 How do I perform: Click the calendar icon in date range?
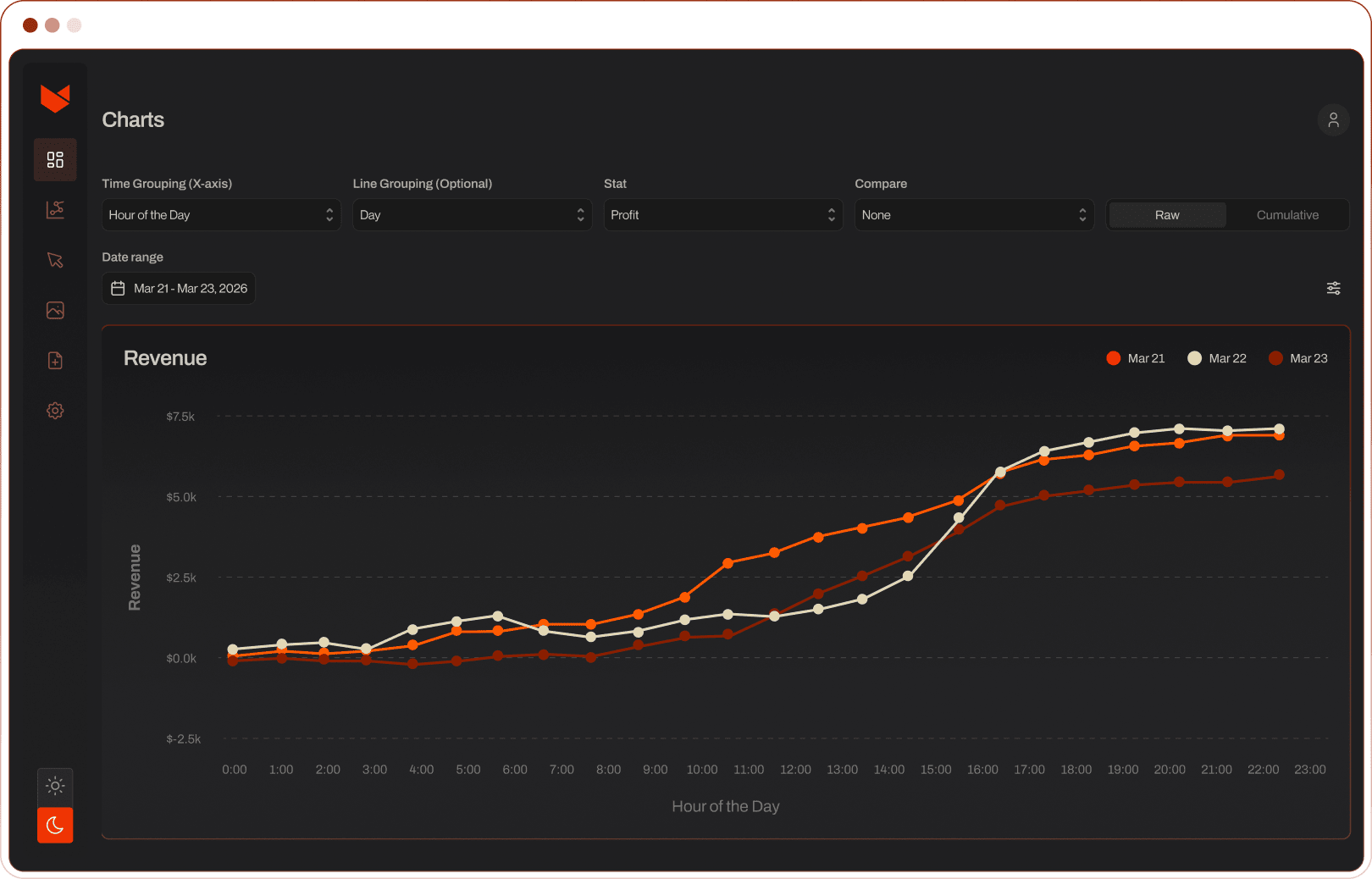[x=118, y=288]
